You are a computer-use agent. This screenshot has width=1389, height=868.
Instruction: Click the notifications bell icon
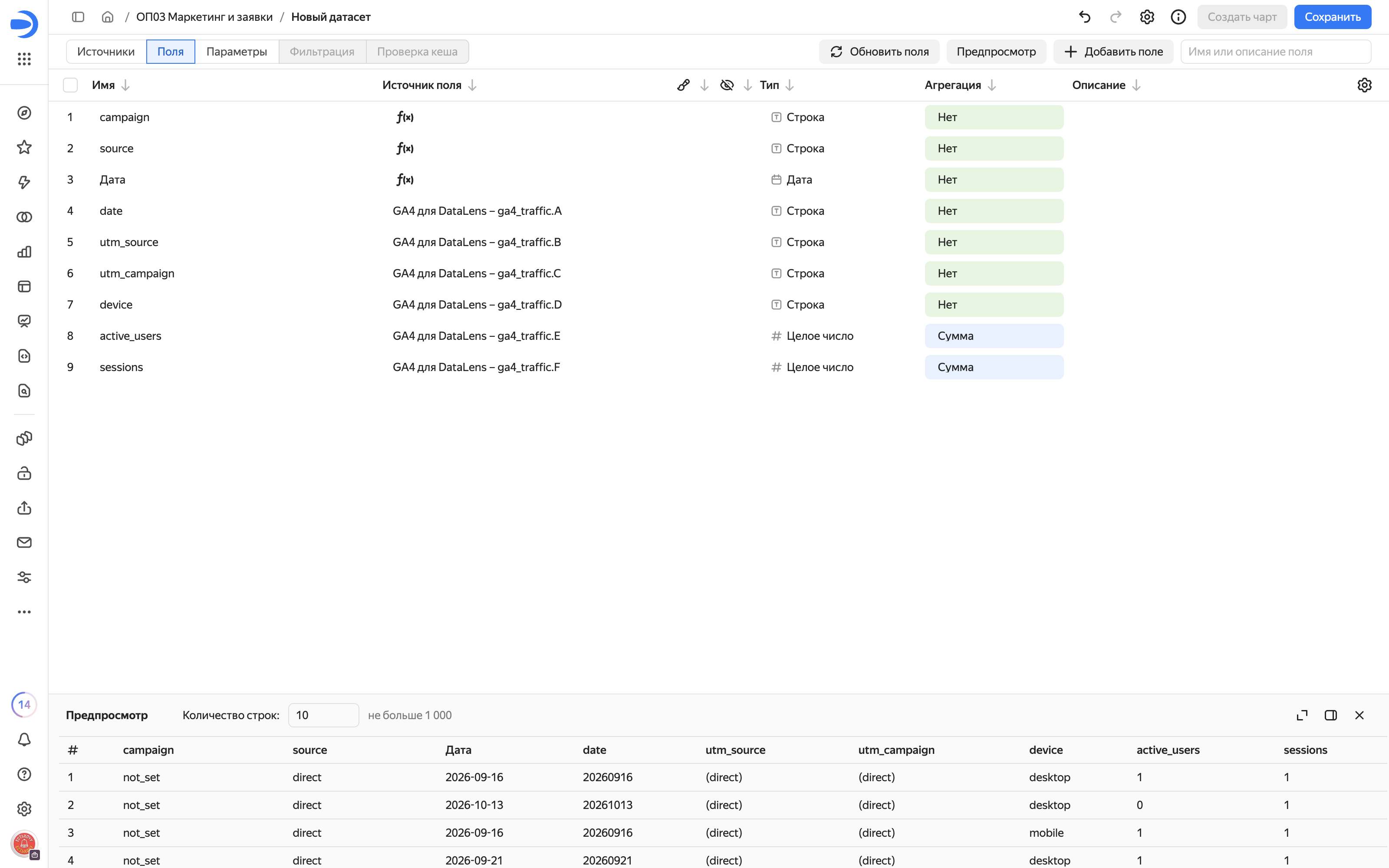pyautogui.click(x=24, y=740)
